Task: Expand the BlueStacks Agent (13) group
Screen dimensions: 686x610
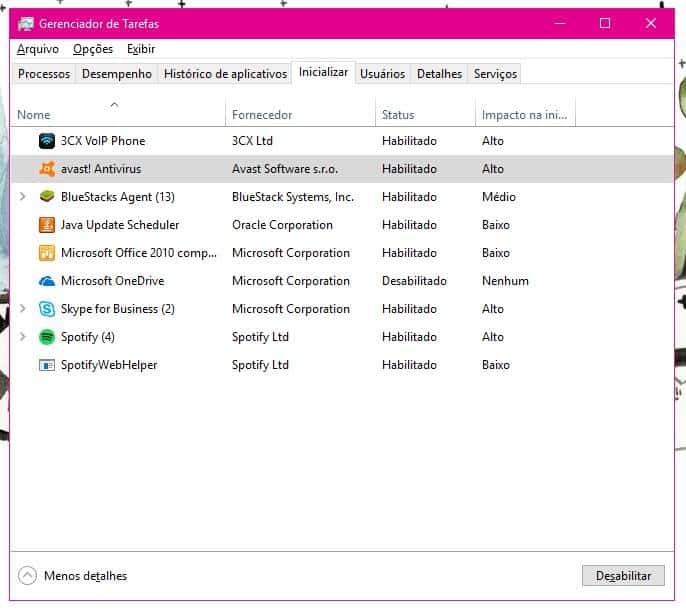Action: coord(22,196)
